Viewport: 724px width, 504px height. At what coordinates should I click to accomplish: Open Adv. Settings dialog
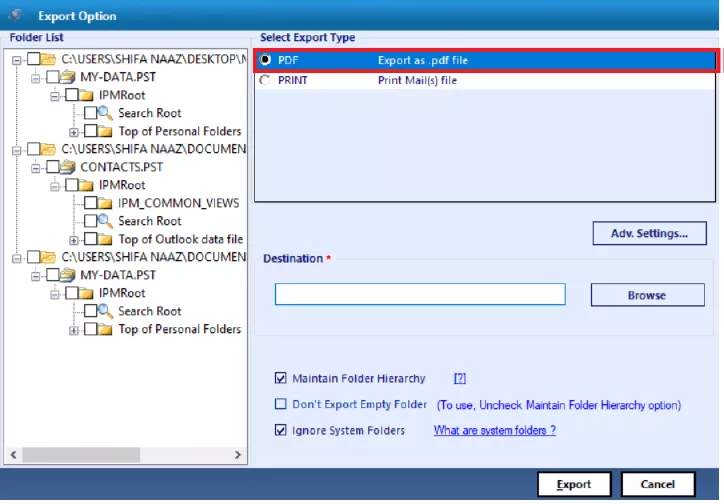[x=648, y=233]
